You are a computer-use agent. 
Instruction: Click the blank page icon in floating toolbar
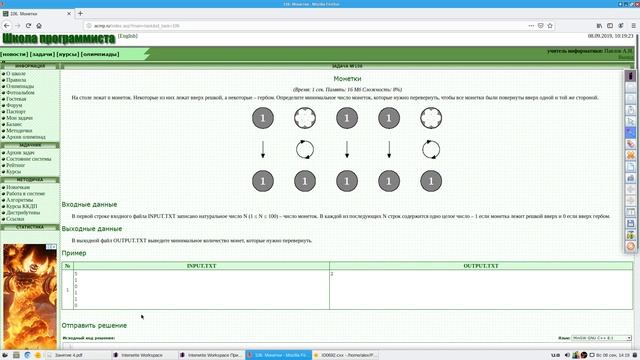pos(631,167)
